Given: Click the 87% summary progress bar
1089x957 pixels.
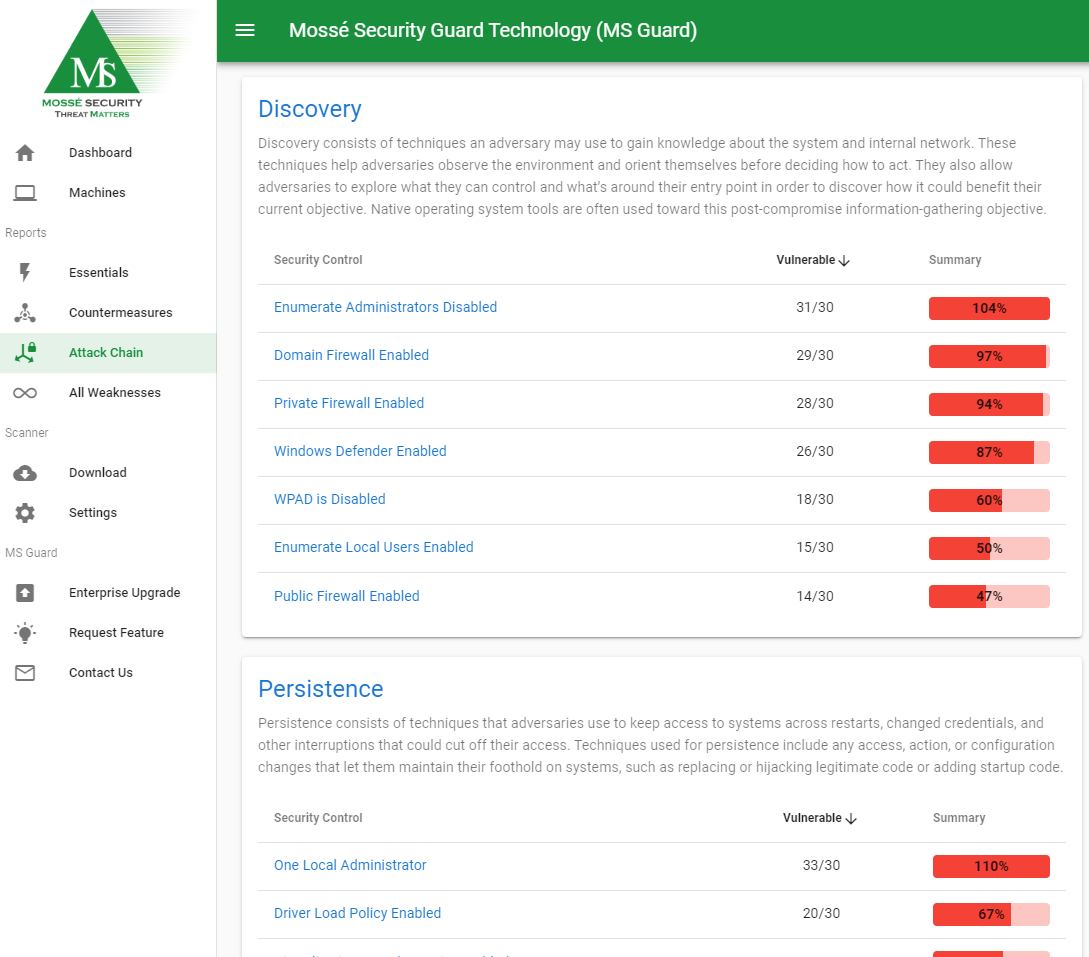Looking at the screenshot, I should pos(989,452).
